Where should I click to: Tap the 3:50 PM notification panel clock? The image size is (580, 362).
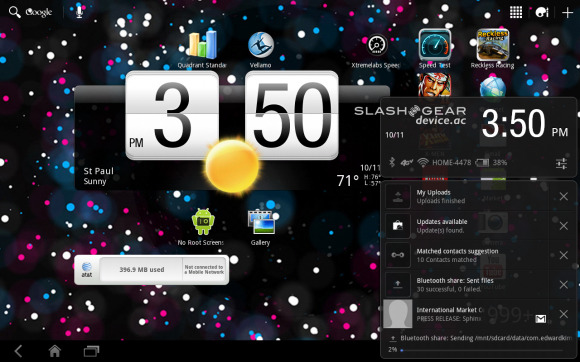coord(525,124)
